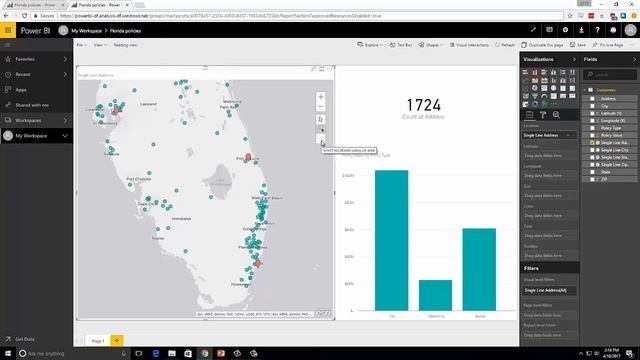Open the notifications icon in header
Viewport: 640px width, 360px height.
pos(549,30)
